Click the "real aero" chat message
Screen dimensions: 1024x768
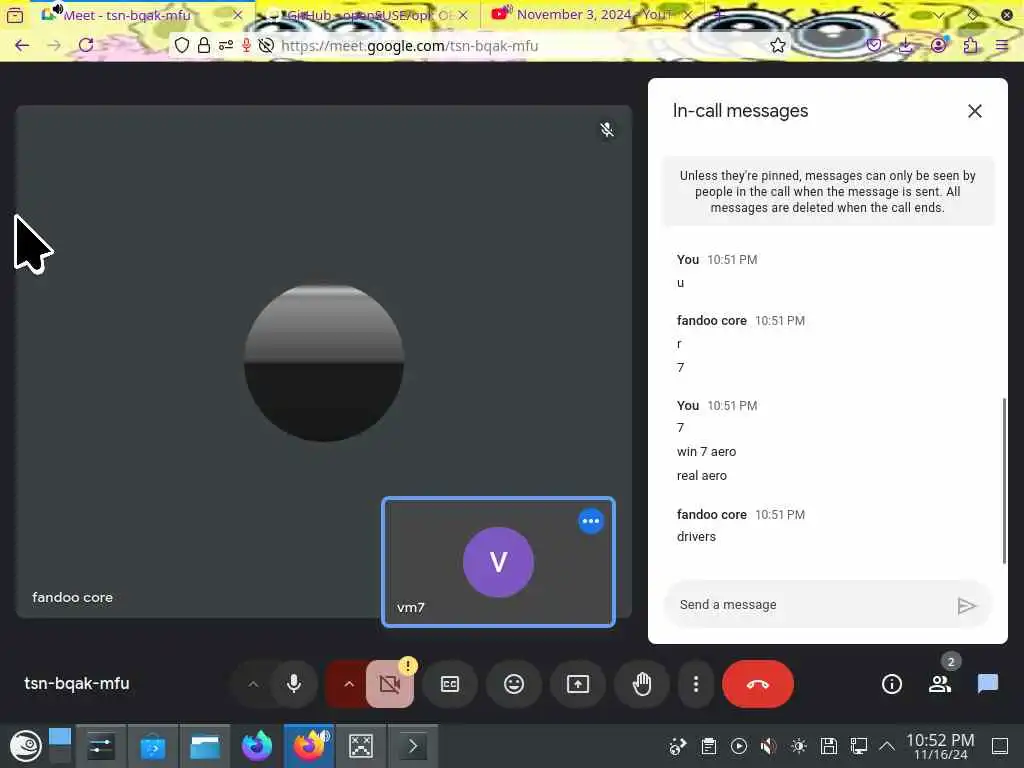(701, 476)
